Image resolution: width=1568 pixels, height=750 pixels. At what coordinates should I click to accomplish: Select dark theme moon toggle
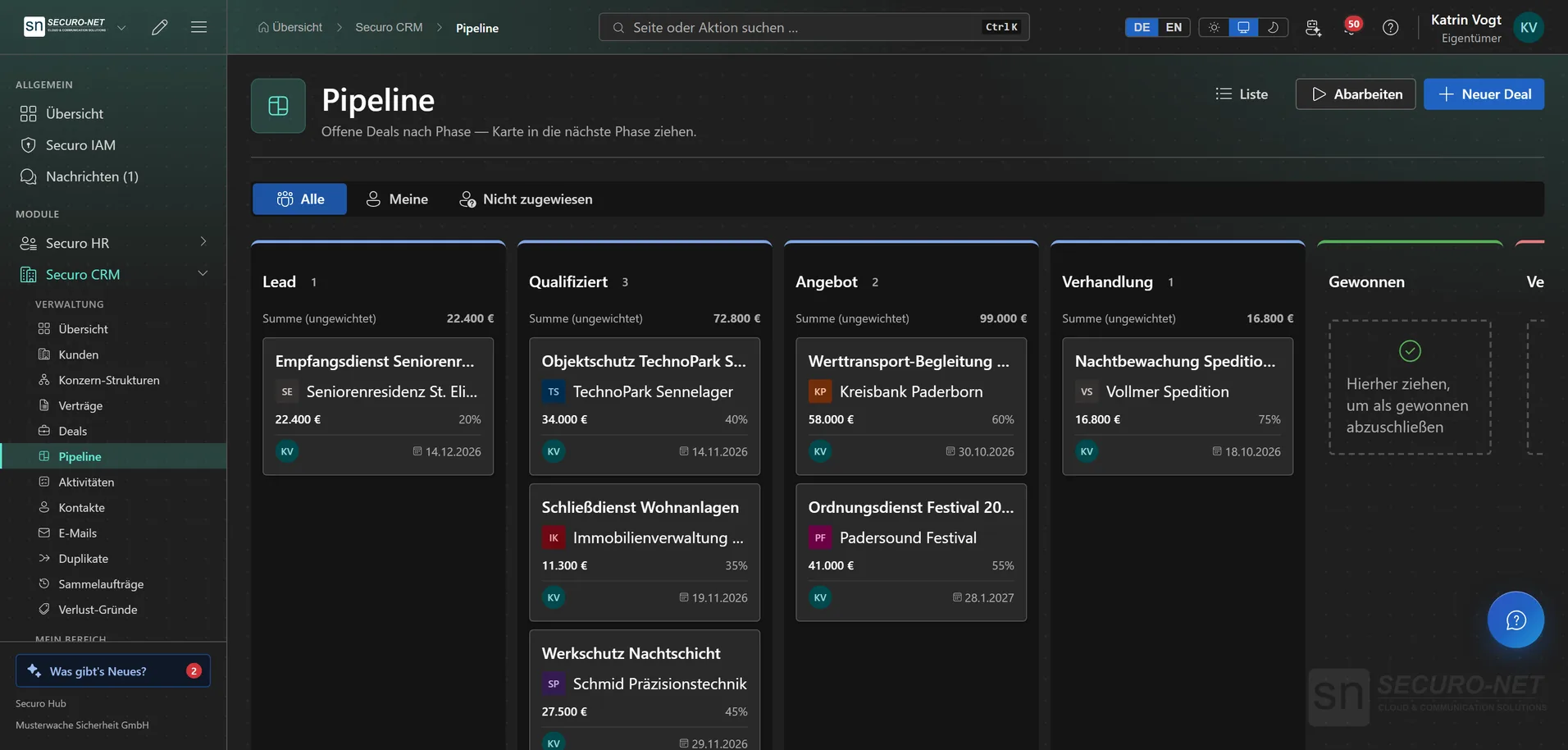[1273, 27]
